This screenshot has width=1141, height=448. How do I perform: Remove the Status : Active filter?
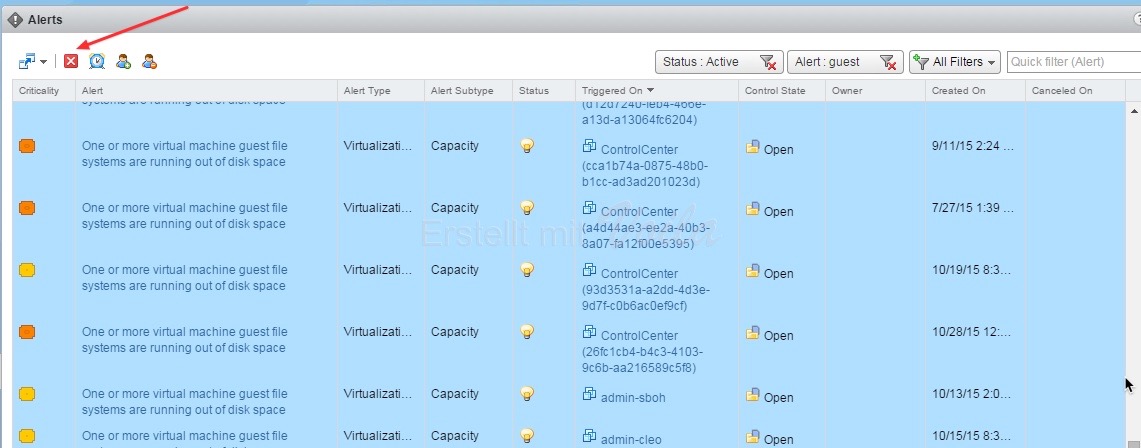pyautogui.click(x=767, y=62)
